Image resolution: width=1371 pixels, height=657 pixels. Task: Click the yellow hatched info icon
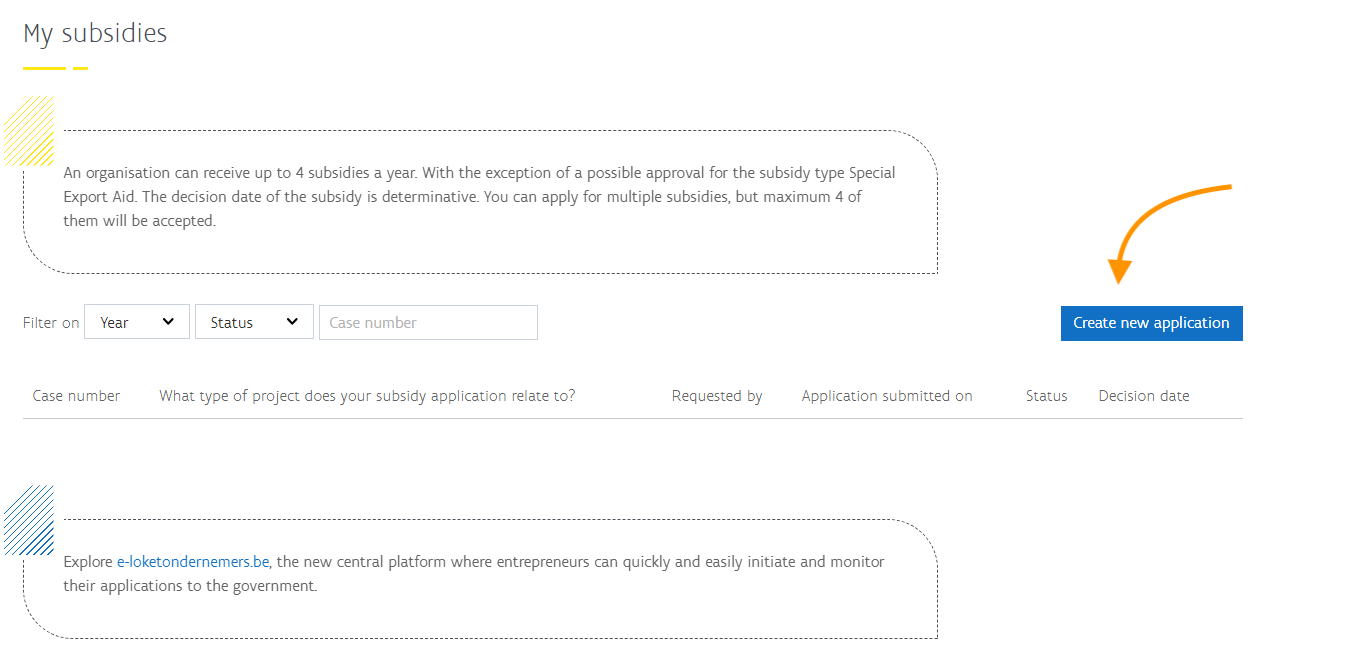tap(28, 131)
